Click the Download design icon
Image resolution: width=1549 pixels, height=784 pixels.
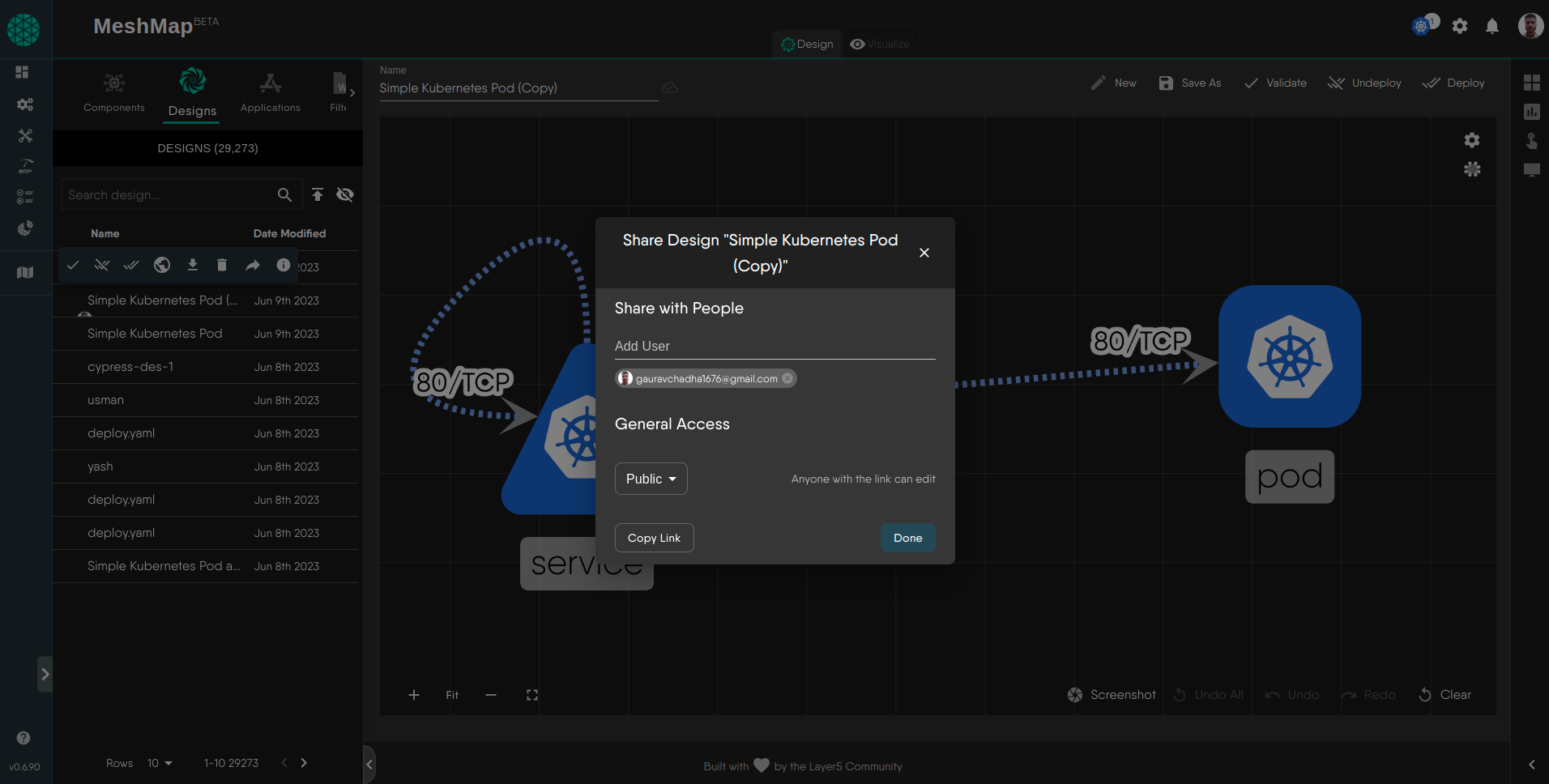(193, 265)
